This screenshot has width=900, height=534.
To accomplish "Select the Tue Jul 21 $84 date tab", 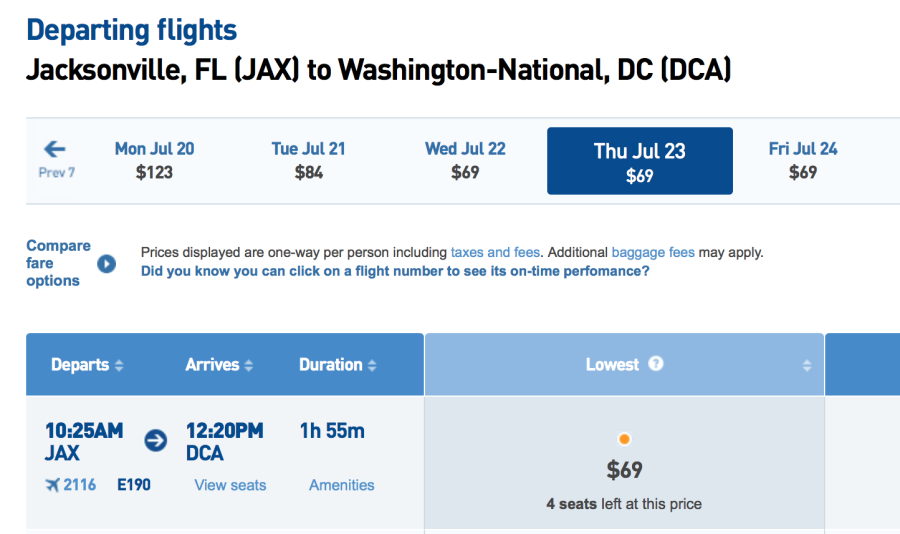I will pos(309,160).
